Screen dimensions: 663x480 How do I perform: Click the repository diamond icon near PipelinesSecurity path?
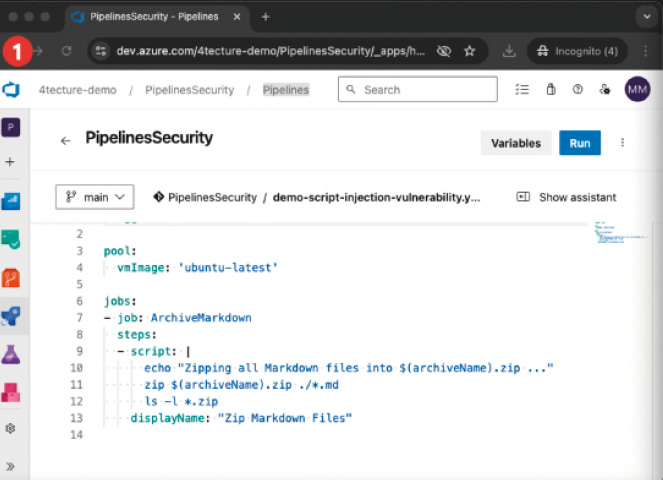pos(159,197)
